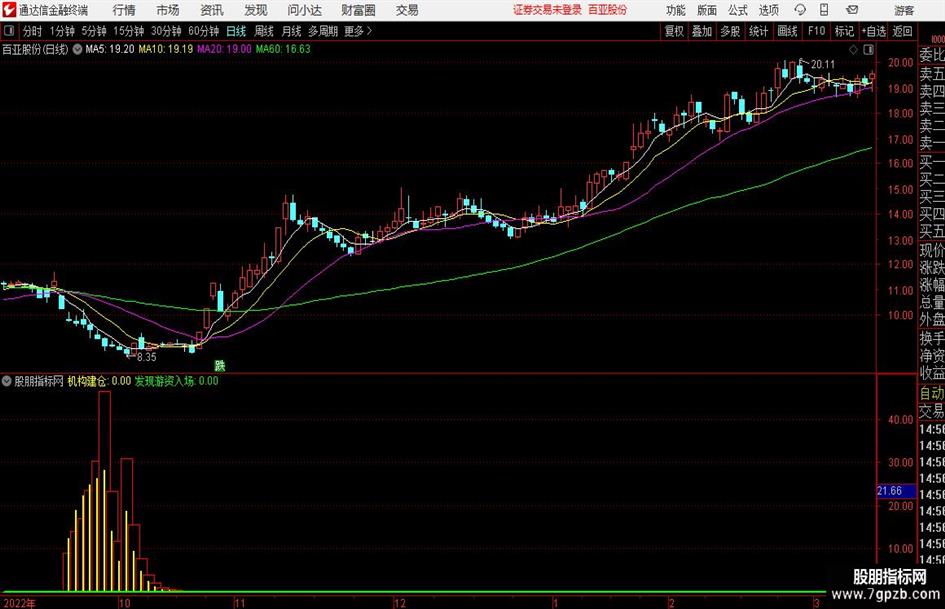Select the 日线 daily period tab
The image size is (945, 609).
coord(236,31)
